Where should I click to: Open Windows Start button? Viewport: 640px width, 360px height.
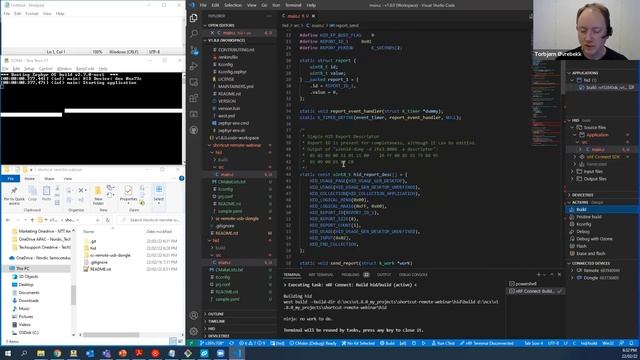click(8, 353)
